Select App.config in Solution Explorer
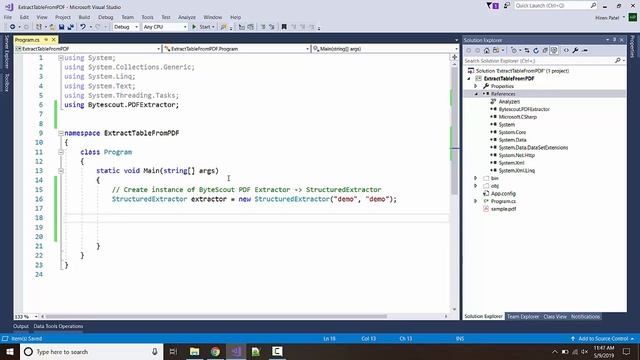 pyautogui.click(x=503, y=193)
